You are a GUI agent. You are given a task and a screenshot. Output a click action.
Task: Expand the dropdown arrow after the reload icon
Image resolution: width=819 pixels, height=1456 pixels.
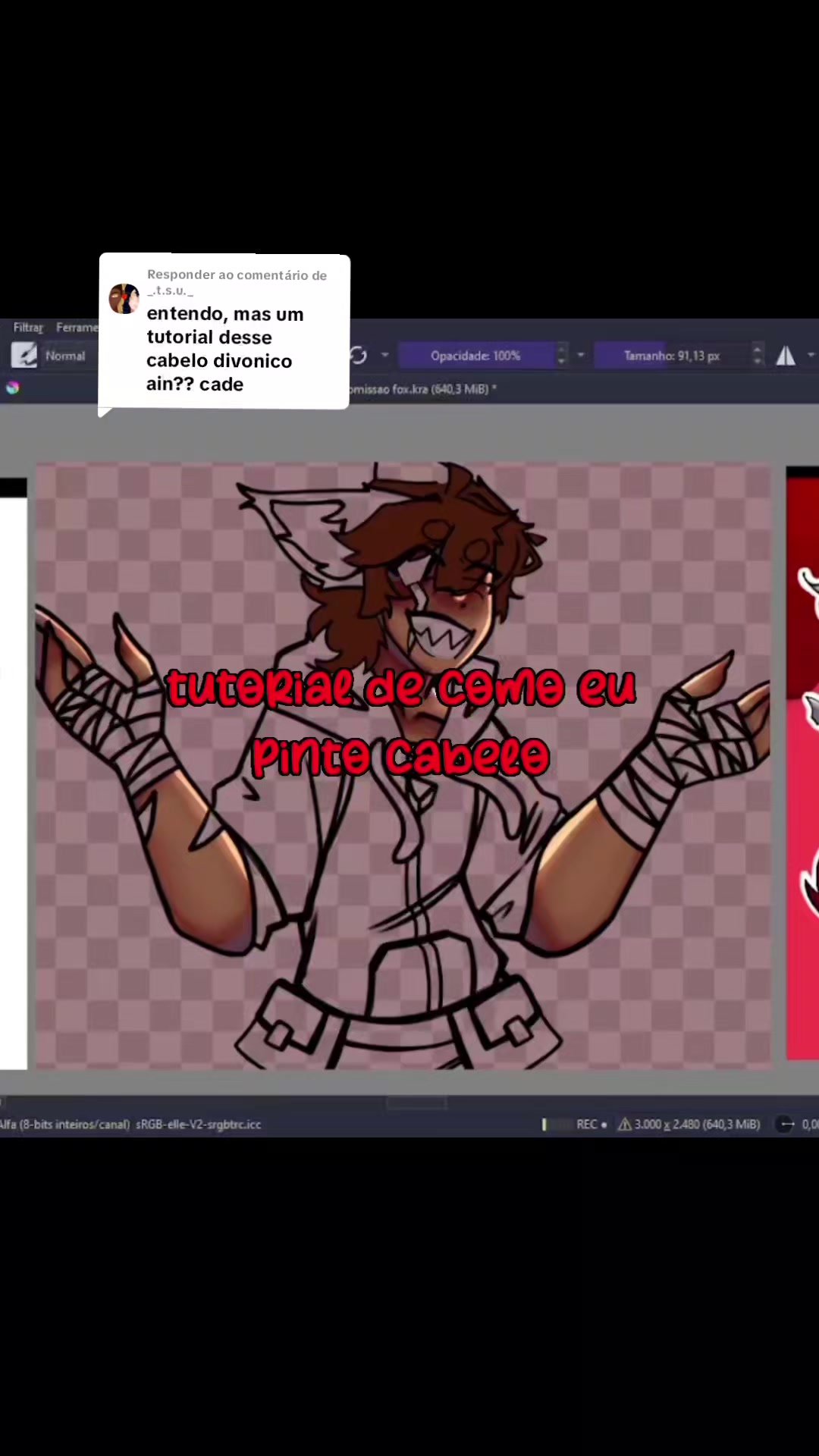(384, 355)
